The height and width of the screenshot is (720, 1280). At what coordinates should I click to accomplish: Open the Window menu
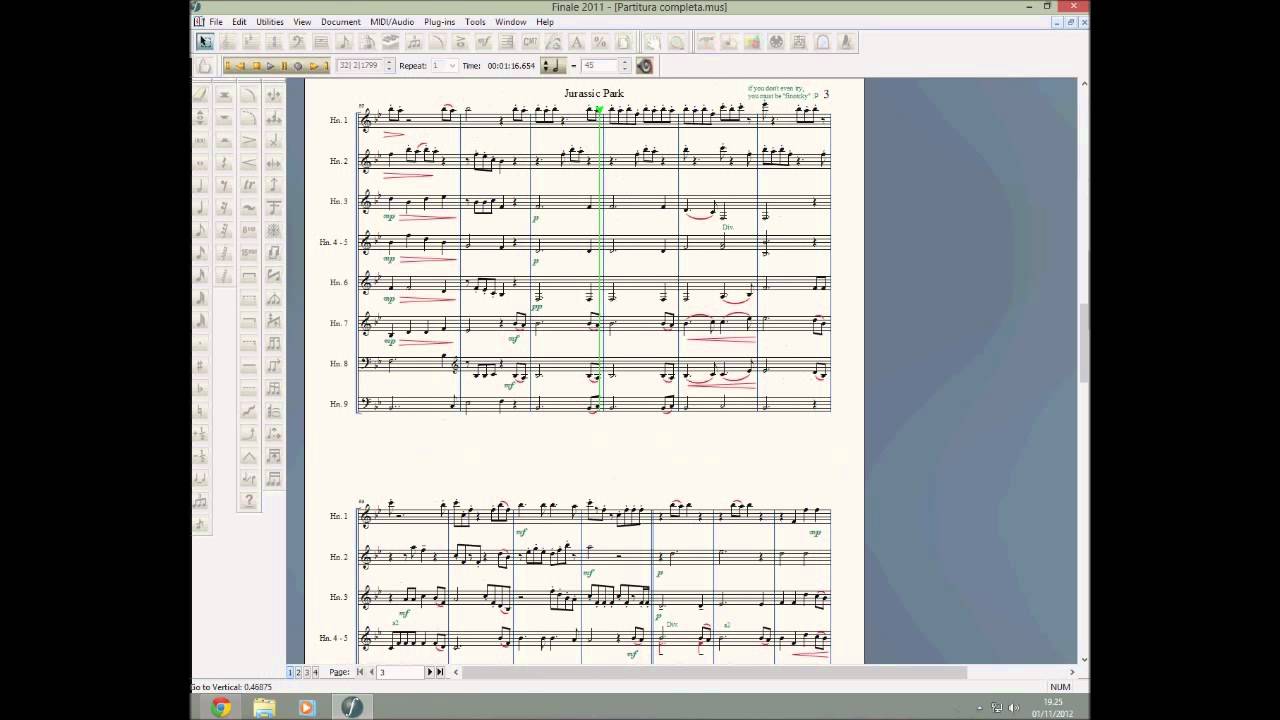click(x=510, y=22)
